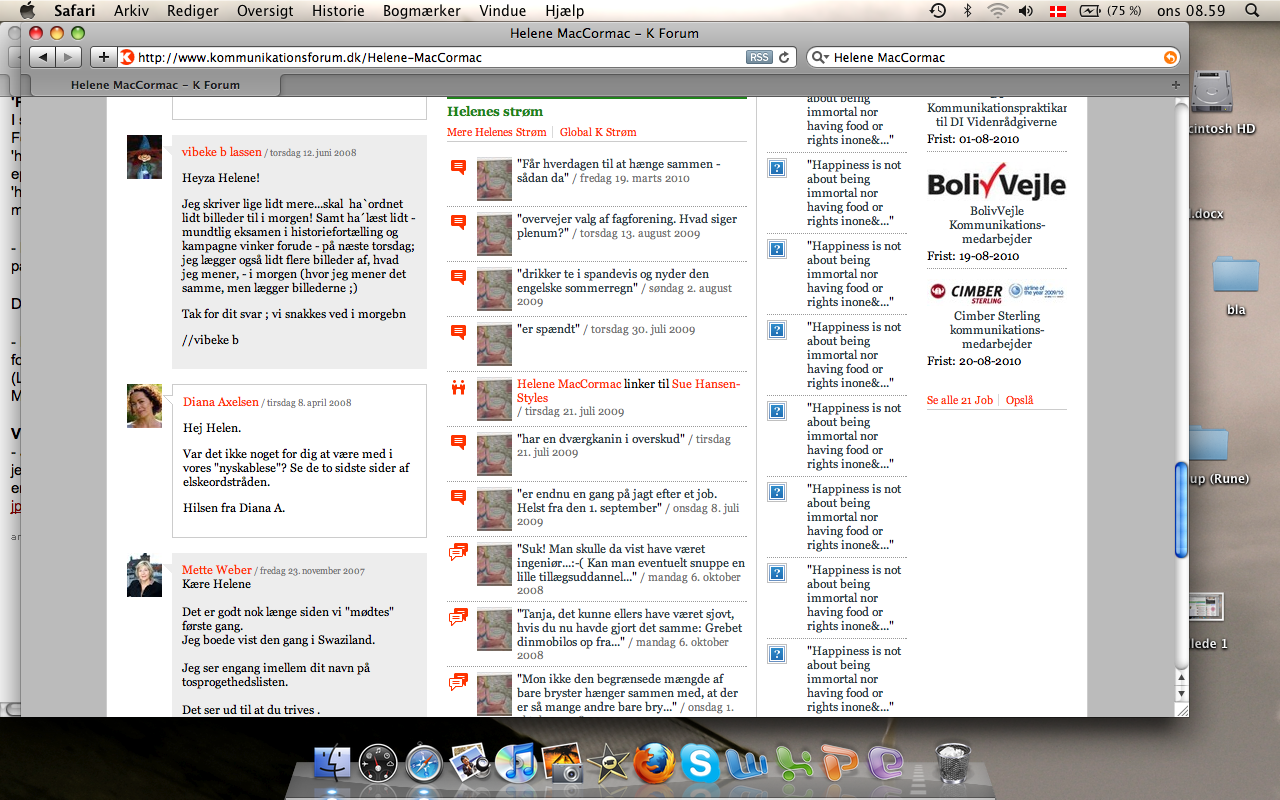The height and width of the screenshot is (800, 1280).
Task: Follow the Mere Helenes Strøm link
Action: click(497, 132)
